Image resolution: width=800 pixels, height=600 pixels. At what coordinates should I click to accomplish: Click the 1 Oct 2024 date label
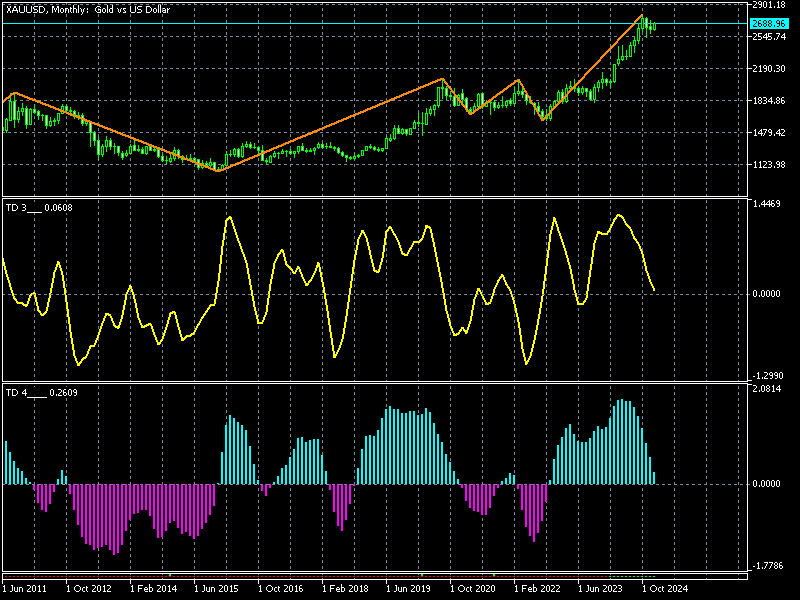click(x=665, y=588)
